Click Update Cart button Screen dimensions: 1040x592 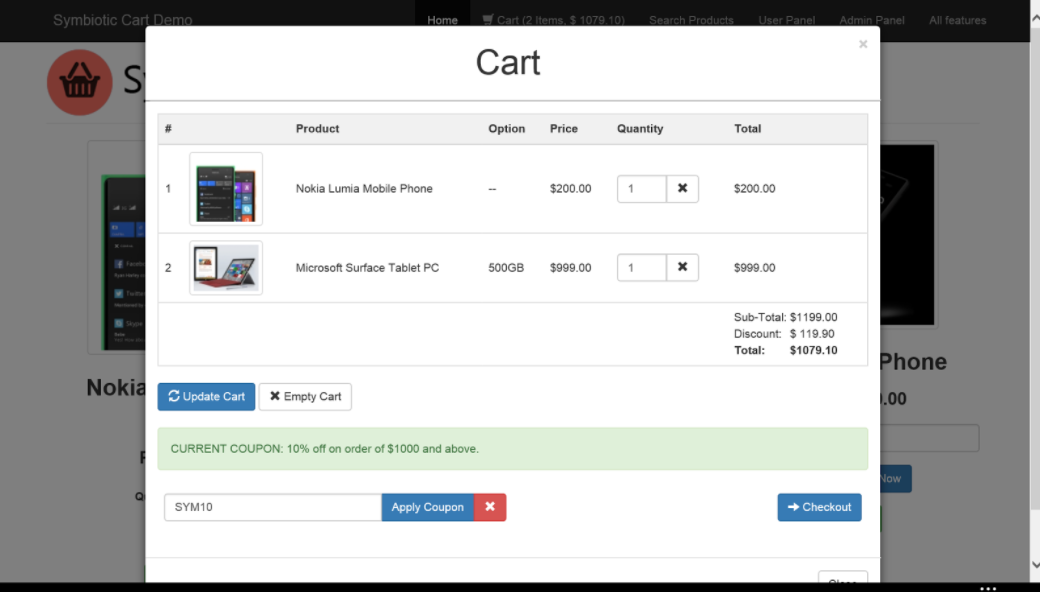(x=206, y=396)
